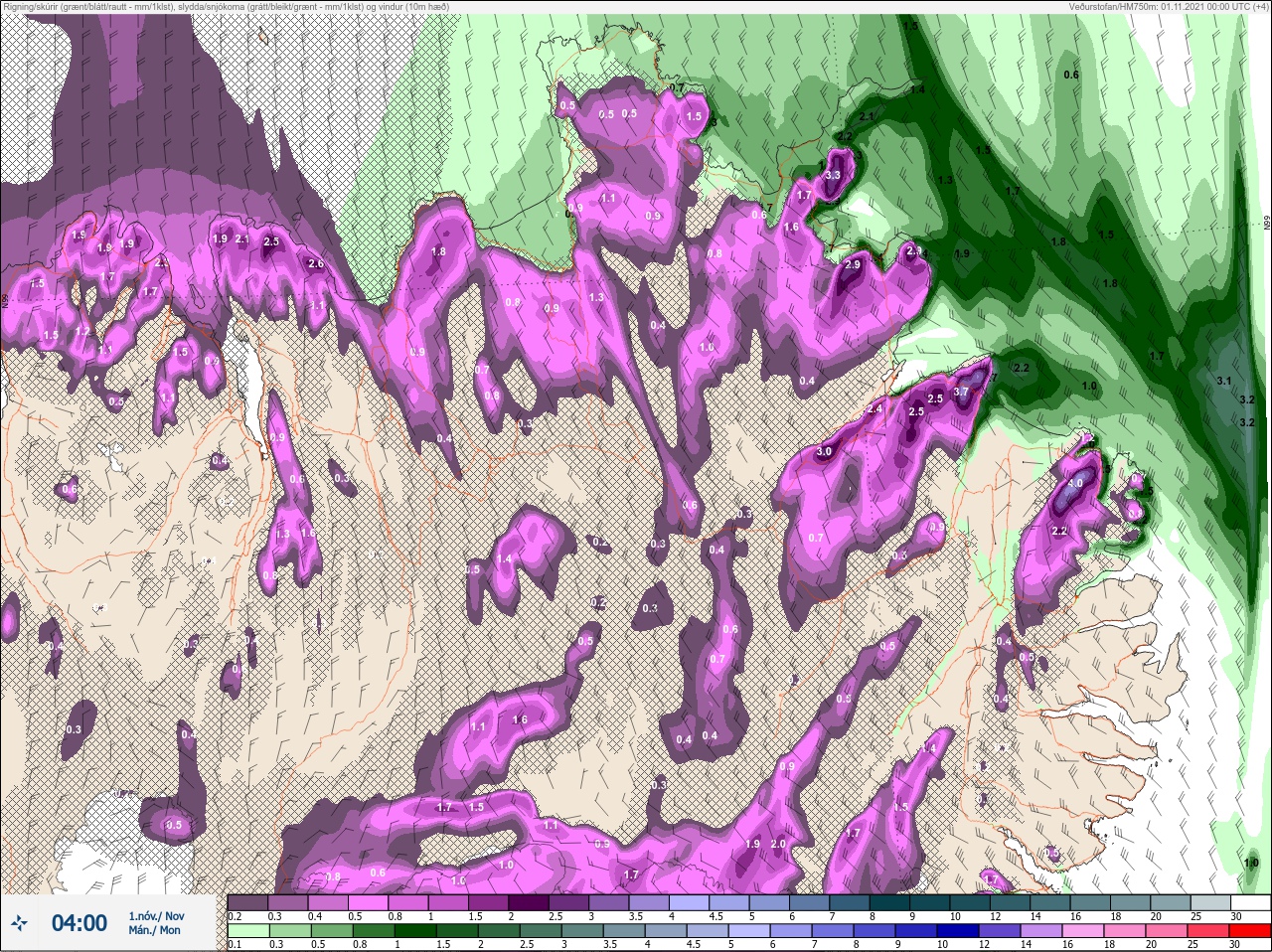
Task: Select the white swatch ending the purple legend row
Action: click(x=1249, y=903)
